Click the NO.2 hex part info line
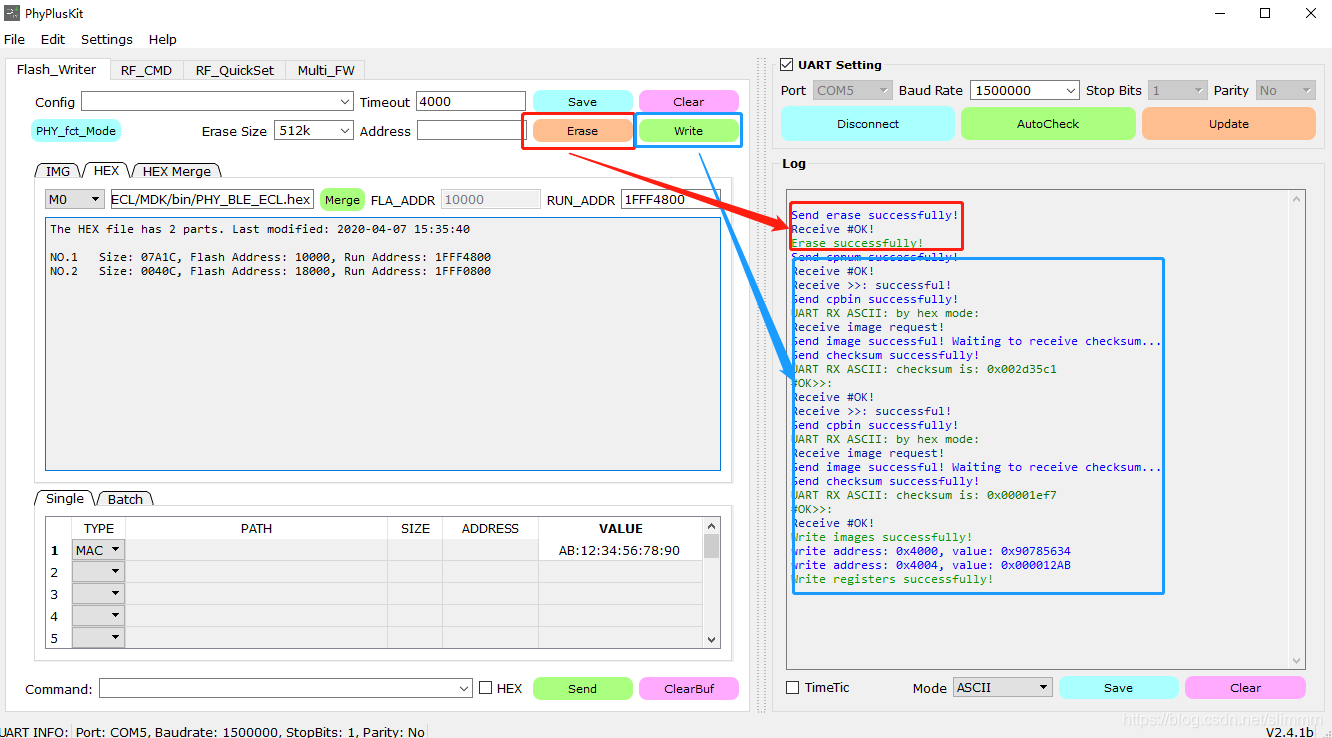1332x738 pixels. (270, 271)
